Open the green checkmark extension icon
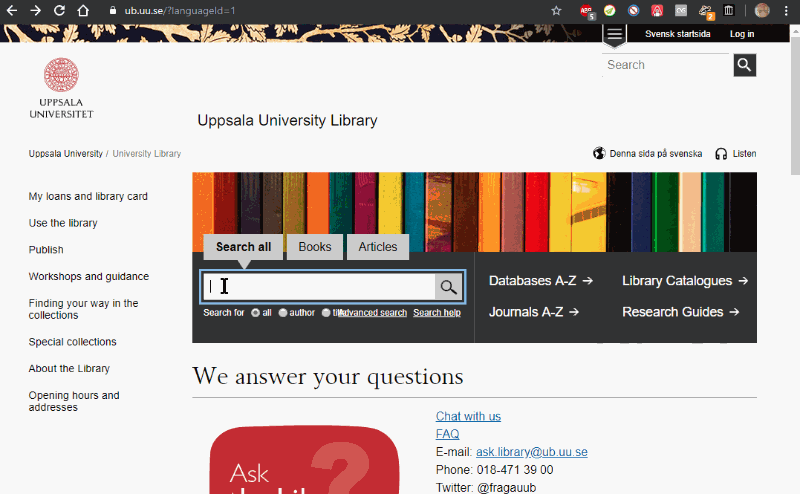 [x=610, y=10]
